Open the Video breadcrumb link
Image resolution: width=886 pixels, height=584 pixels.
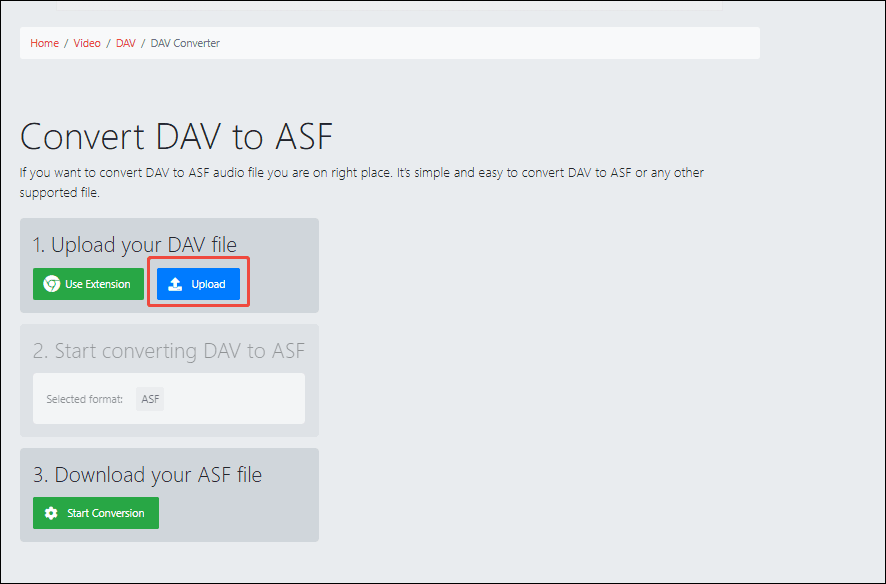[87, 43]
